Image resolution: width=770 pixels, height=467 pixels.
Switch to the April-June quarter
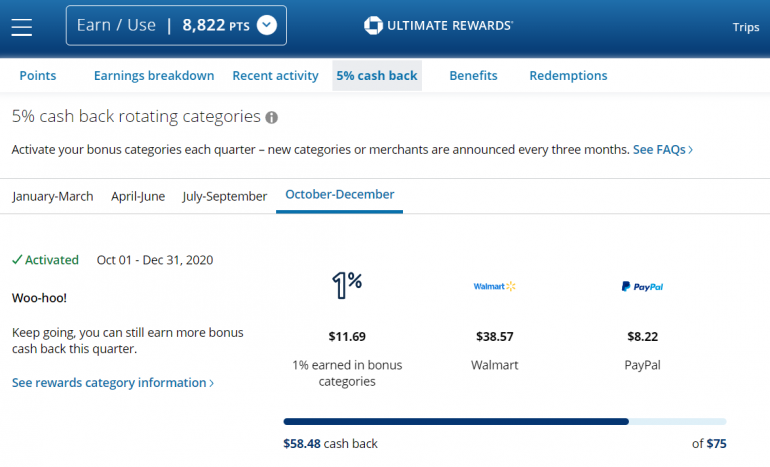tap(138, 196)
